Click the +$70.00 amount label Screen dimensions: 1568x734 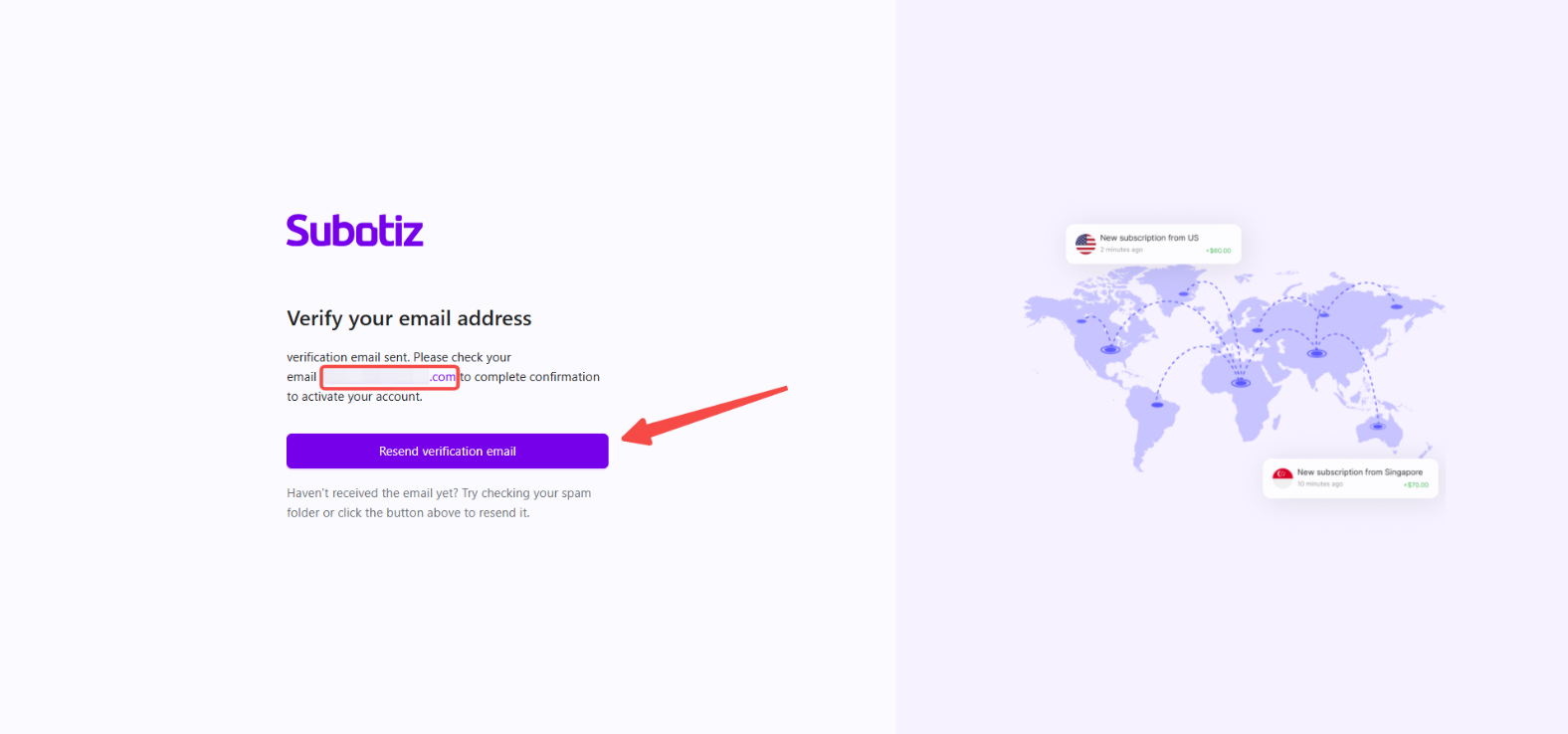click(1416, 485)
